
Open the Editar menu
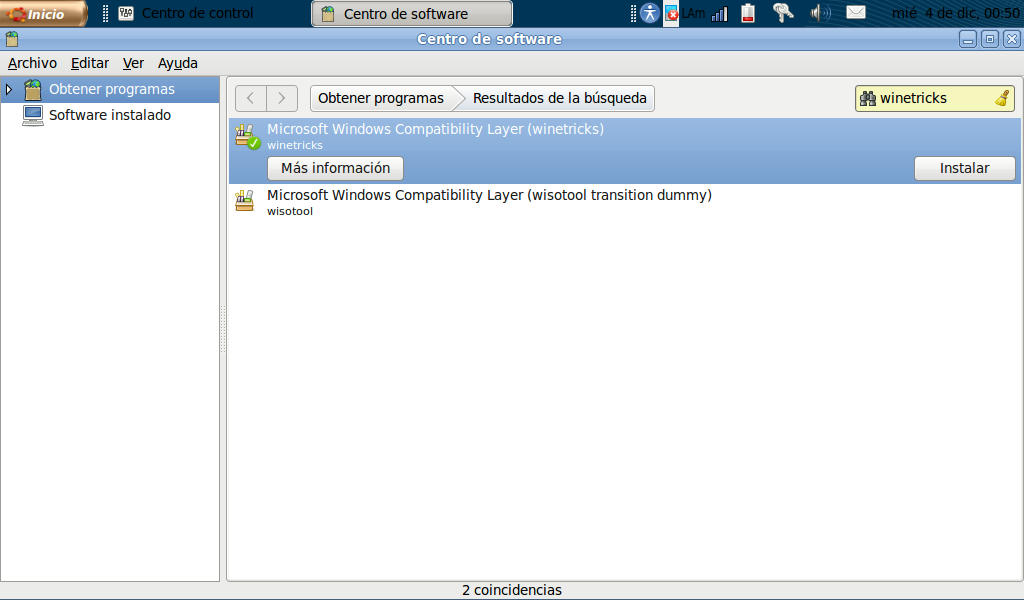point(89,63)
